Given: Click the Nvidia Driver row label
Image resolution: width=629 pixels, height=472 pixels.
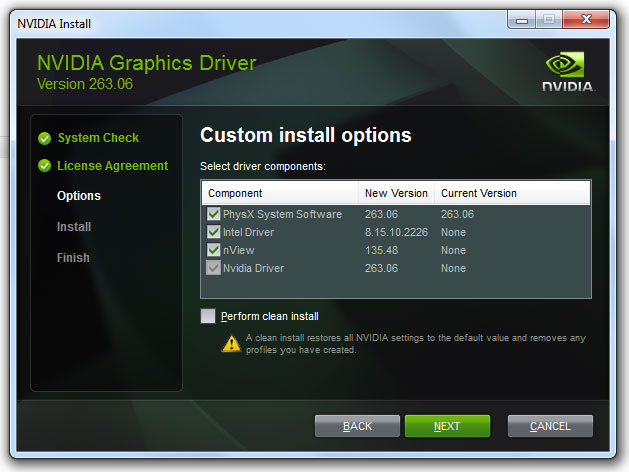Looking at the screenshot, I should pos(254,268).
